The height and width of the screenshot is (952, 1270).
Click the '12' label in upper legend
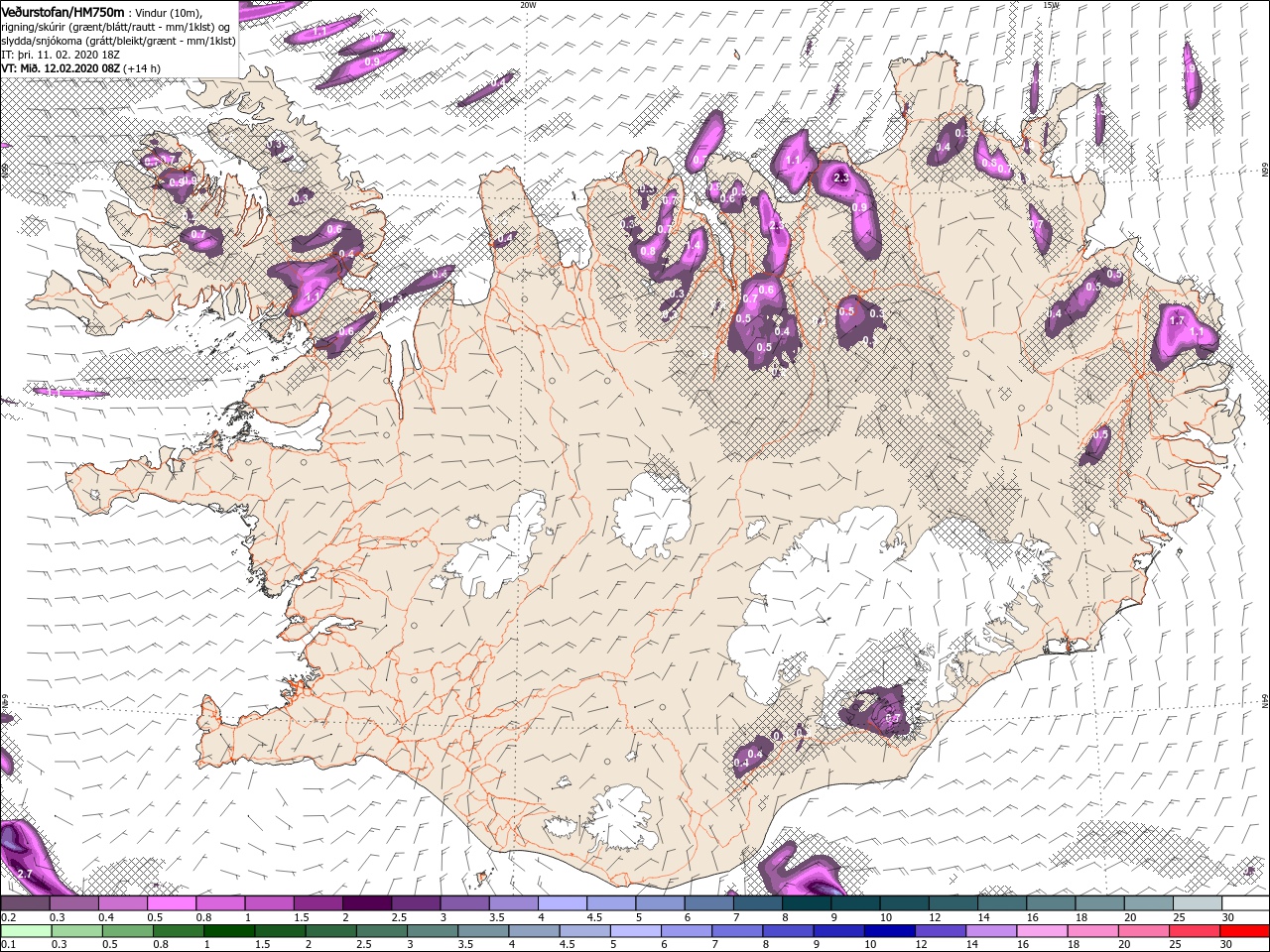point(935,917)
